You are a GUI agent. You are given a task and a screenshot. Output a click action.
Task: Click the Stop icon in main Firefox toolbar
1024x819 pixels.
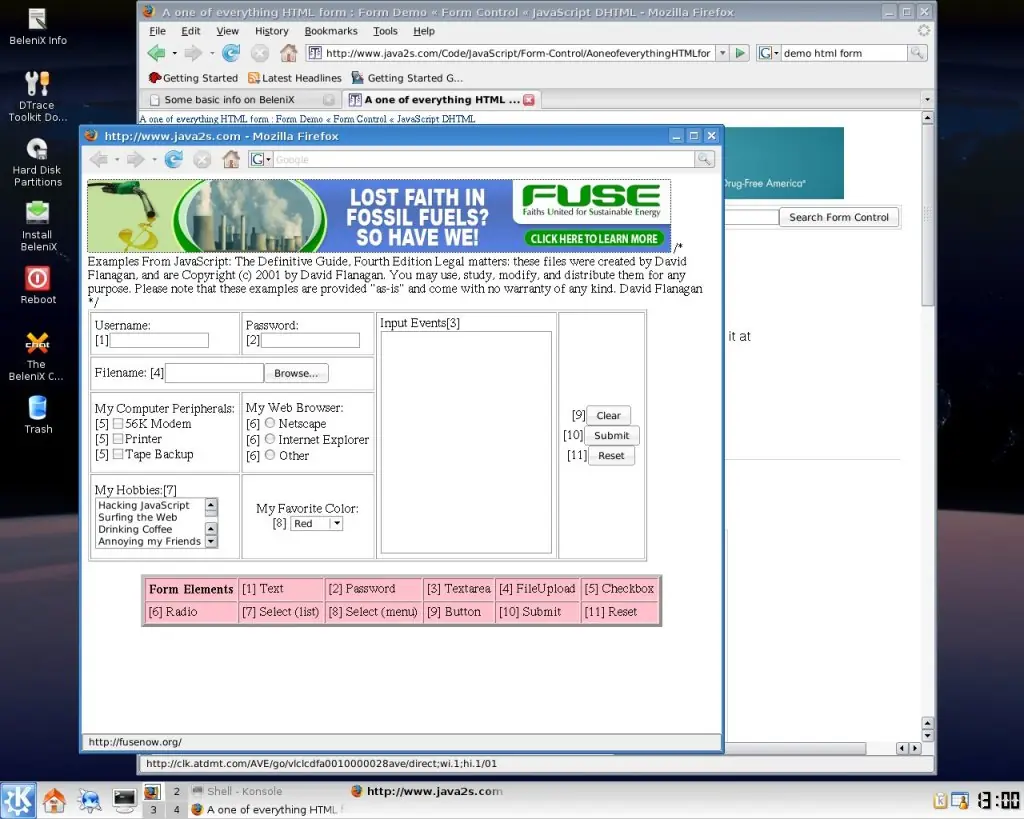(x=260, y=53)
